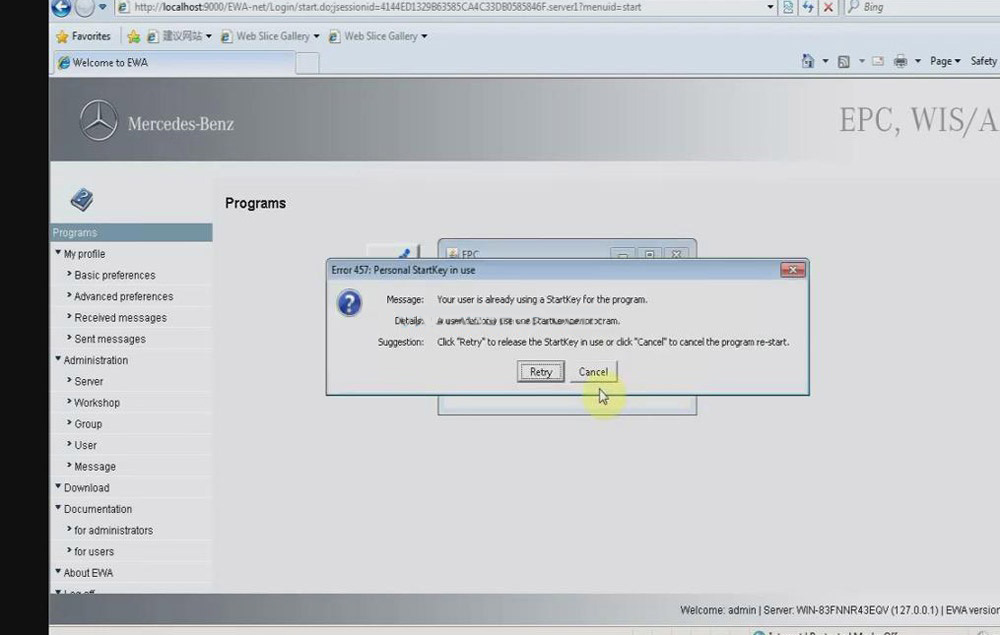1000x635 pixels.
Task: Click the browser Forward button
Action: [85, 7]
